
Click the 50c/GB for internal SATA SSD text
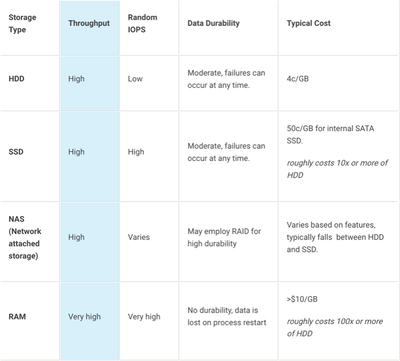[x=330, y=135]
